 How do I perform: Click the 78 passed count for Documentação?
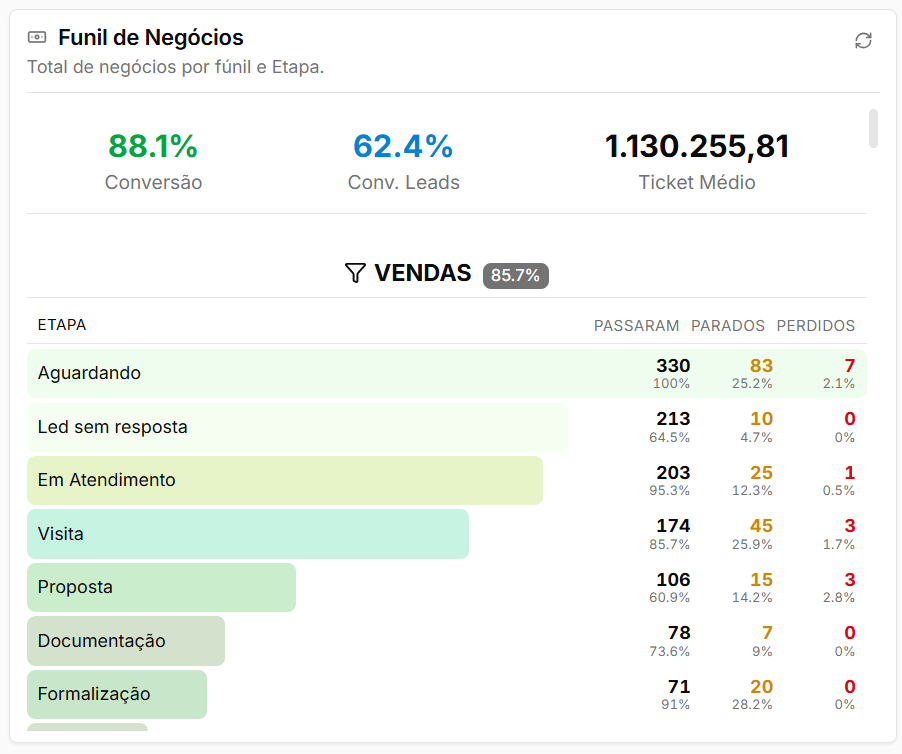(679, 633)
